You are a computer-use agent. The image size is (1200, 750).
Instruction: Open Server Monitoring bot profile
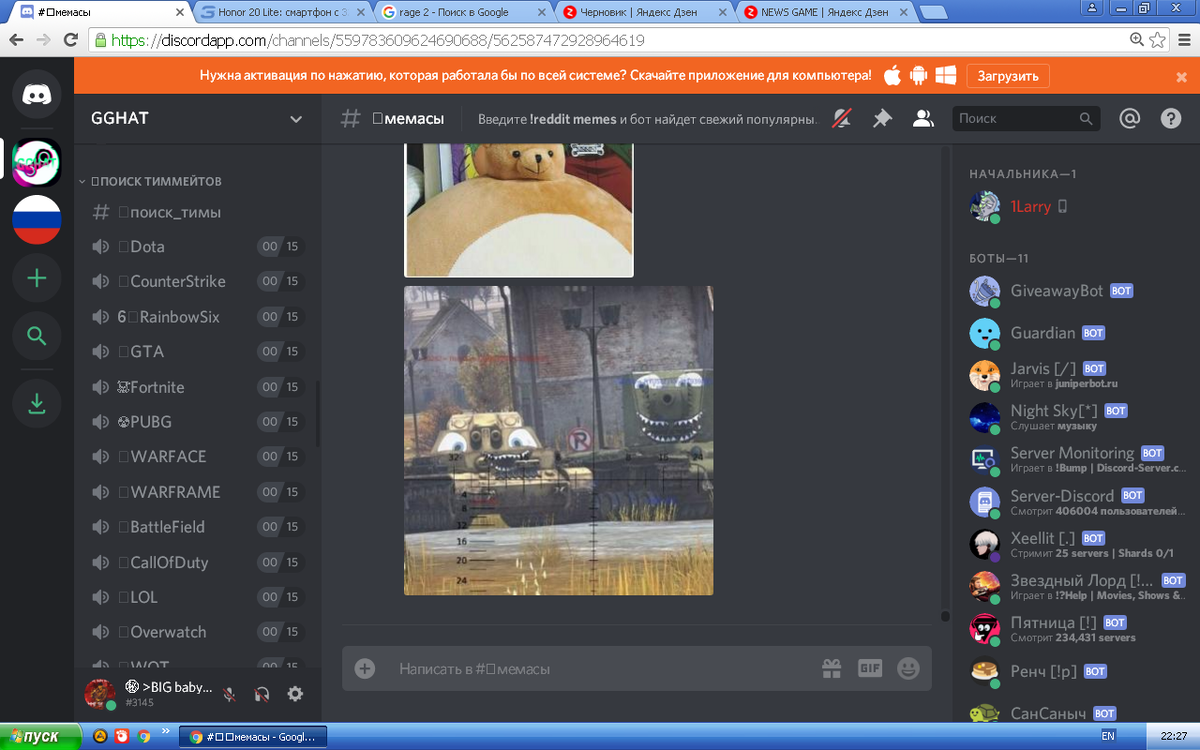[1075, 459]
